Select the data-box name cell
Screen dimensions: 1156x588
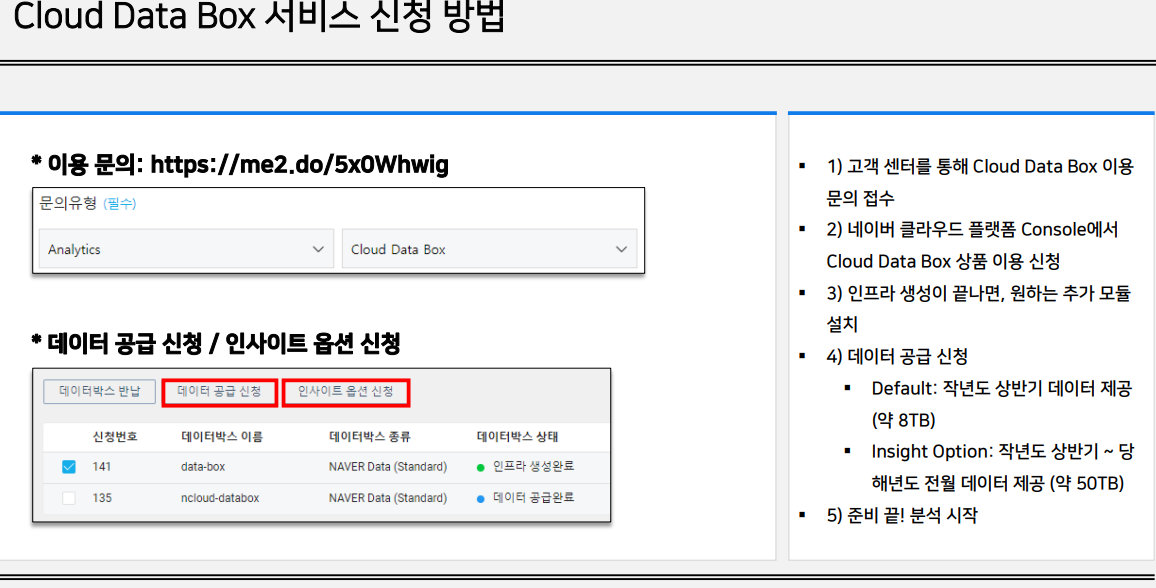click(203, 466)
